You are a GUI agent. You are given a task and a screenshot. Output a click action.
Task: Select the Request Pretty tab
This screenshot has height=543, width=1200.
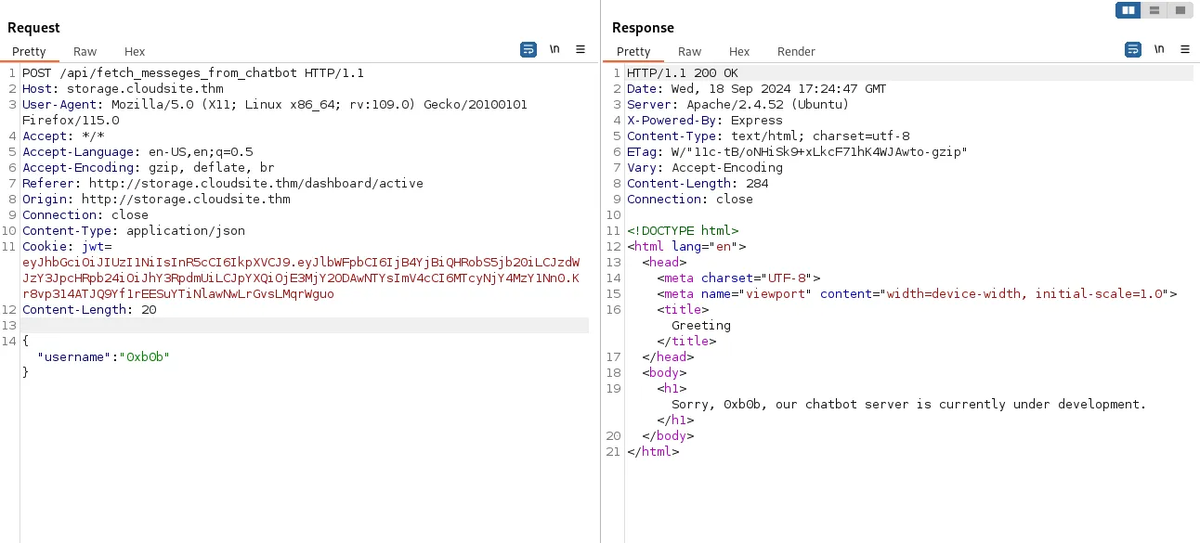click(x=29, y=51)
